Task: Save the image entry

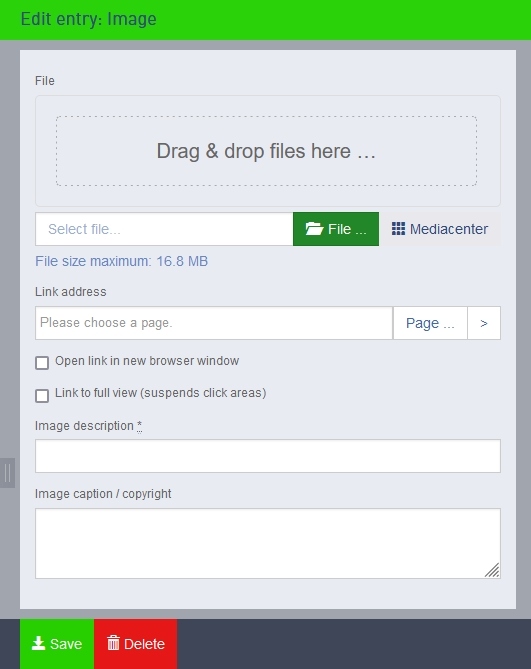Action: point(57,644)
